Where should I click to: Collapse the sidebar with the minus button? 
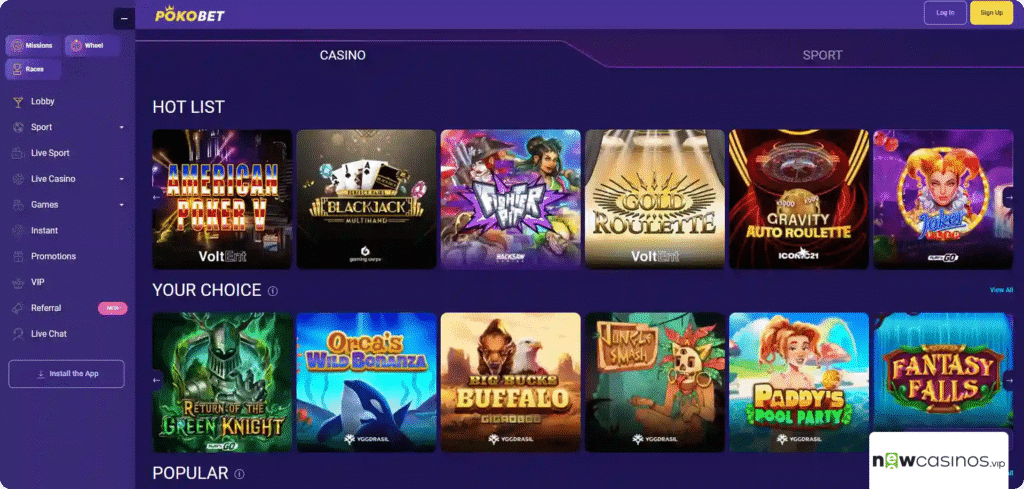124,19
